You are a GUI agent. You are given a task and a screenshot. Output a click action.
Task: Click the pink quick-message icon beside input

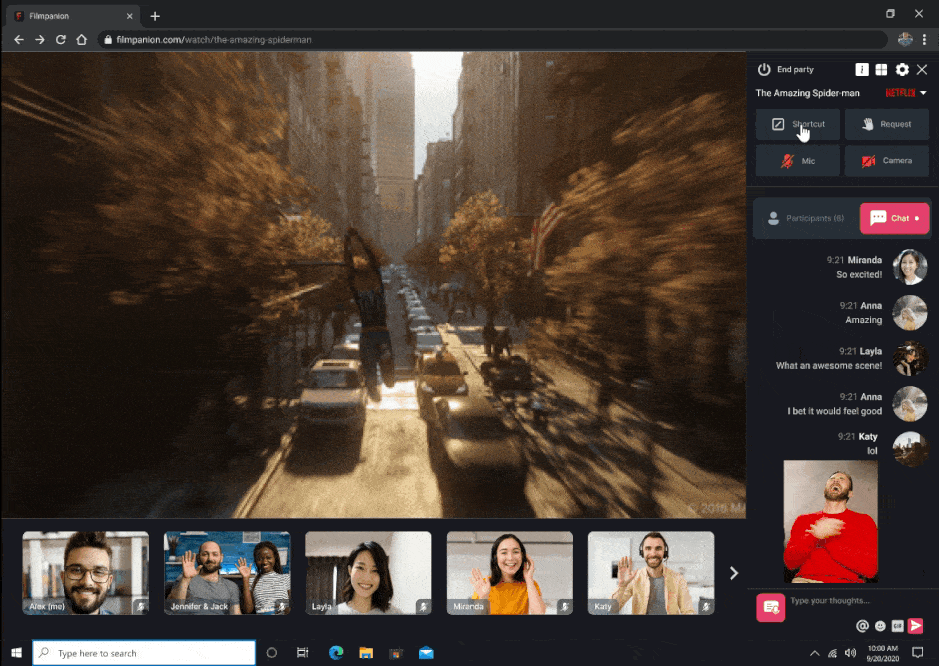pos(771,608)
